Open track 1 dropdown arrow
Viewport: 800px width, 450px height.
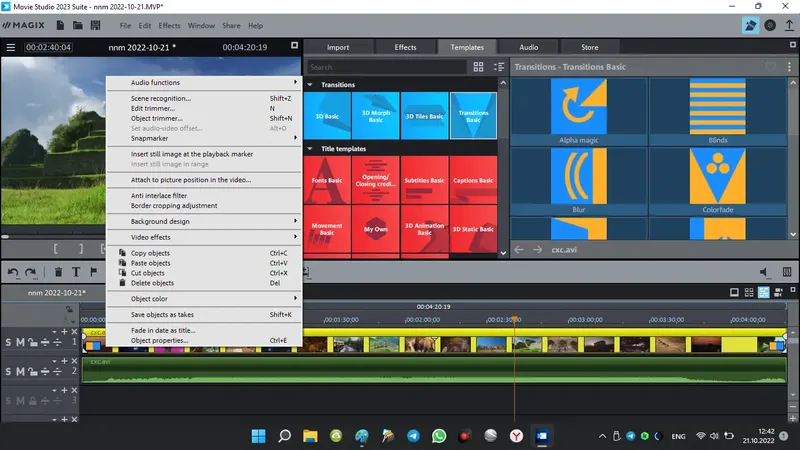(54, 332)
